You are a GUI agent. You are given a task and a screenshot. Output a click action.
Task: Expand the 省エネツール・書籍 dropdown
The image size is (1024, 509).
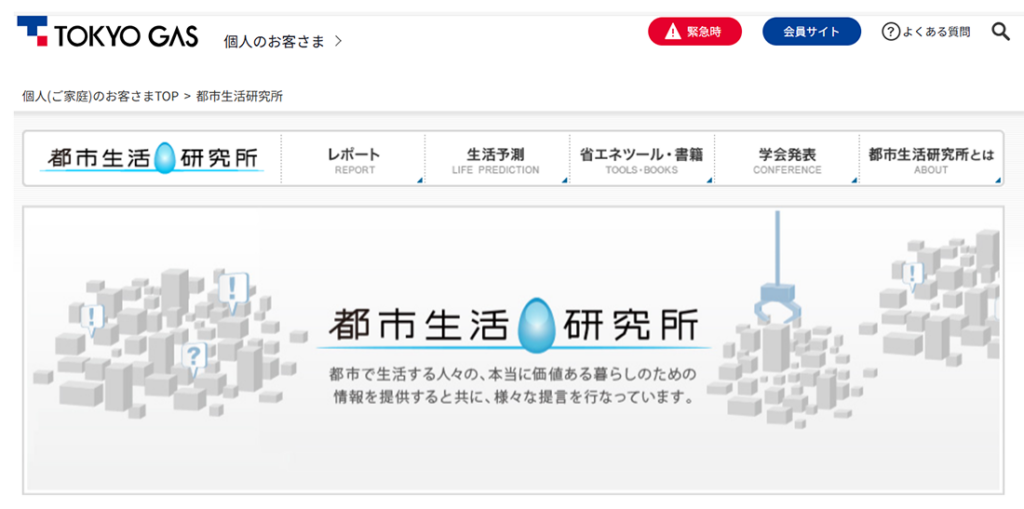click(641, 160)
